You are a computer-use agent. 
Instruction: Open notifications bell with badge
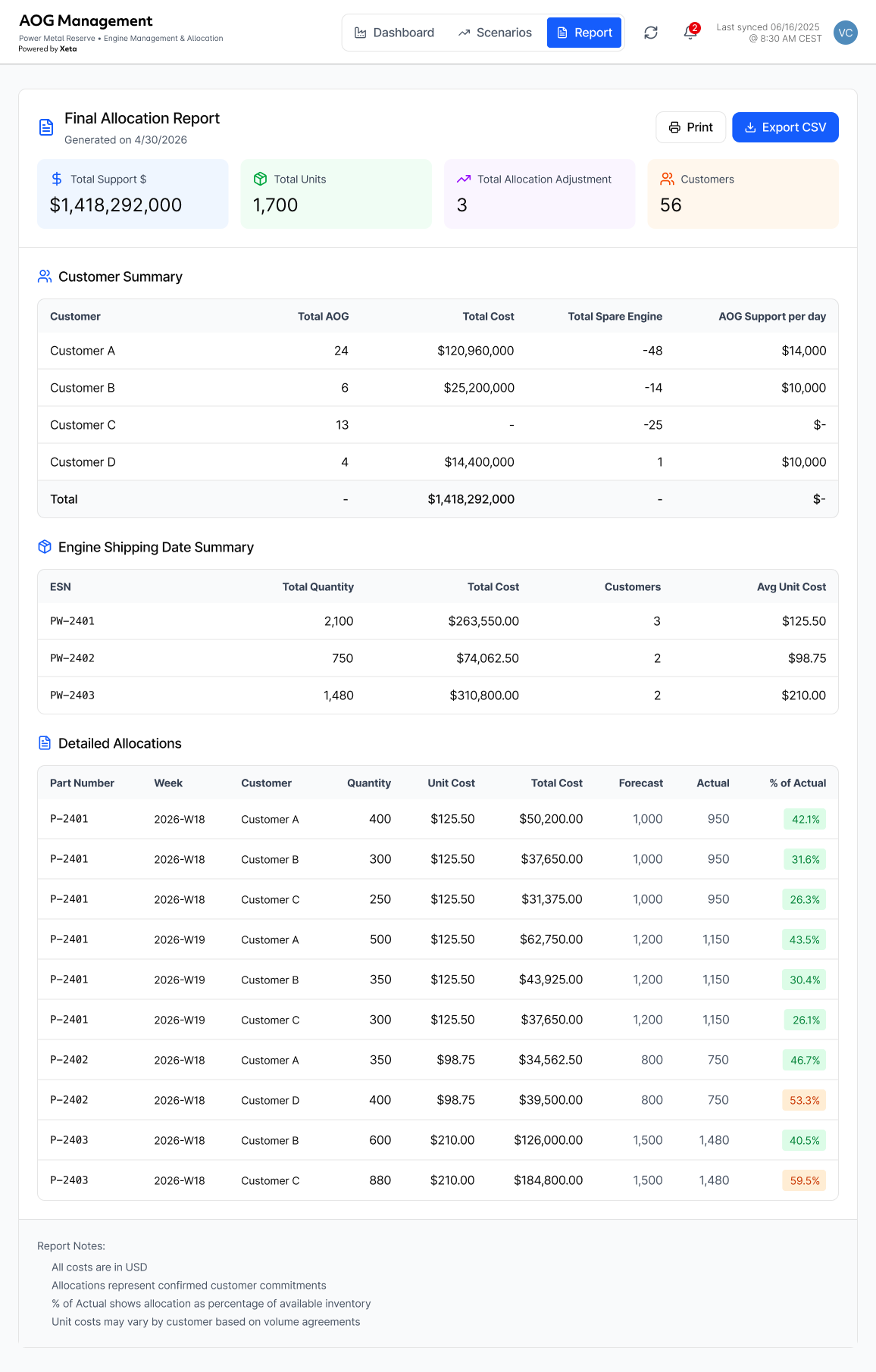pyautogui.click(x=690, y=33)
